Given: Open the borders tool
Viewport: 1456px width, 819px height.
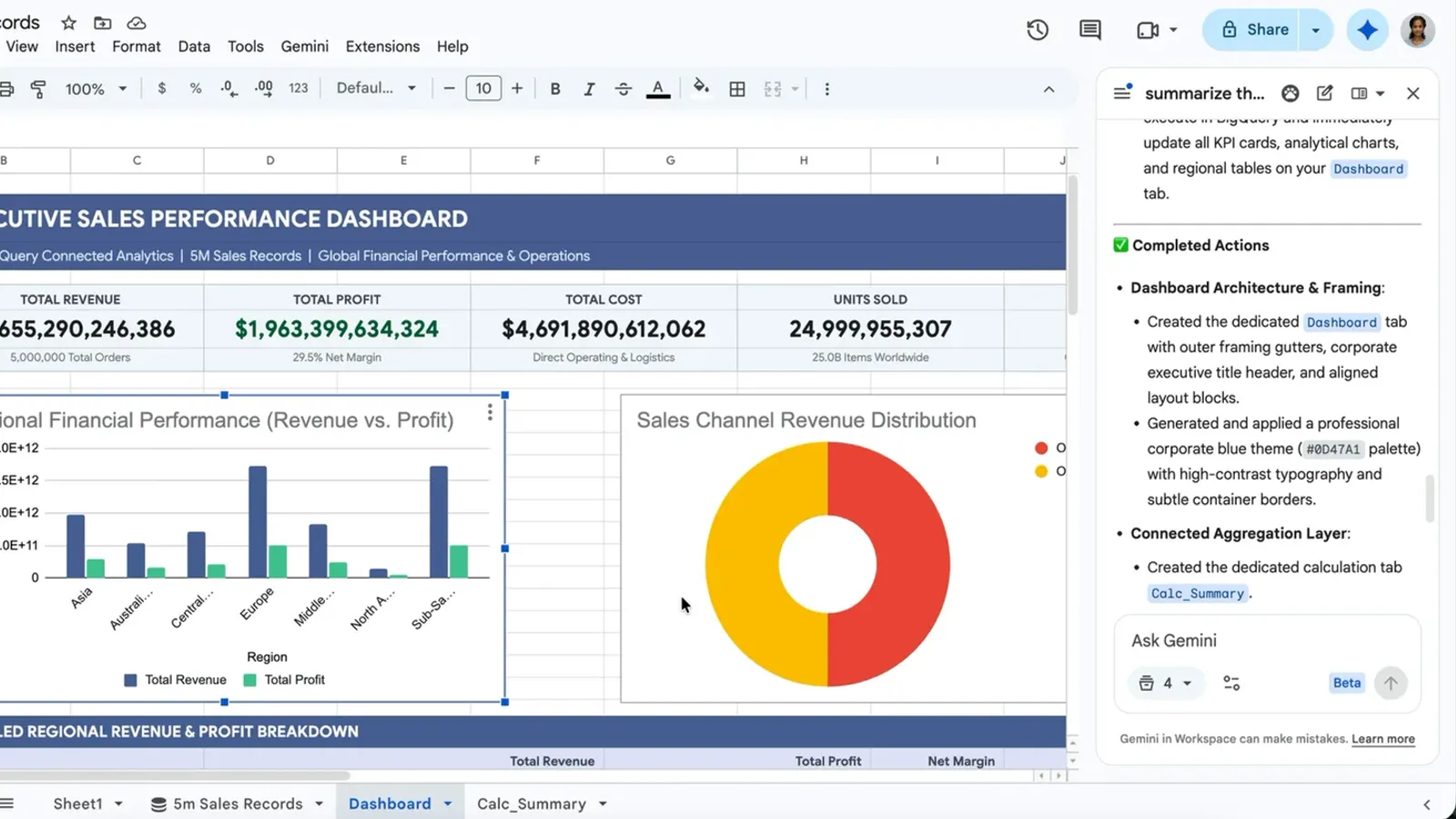Looking at the screenshot, I should coord(737,88).
